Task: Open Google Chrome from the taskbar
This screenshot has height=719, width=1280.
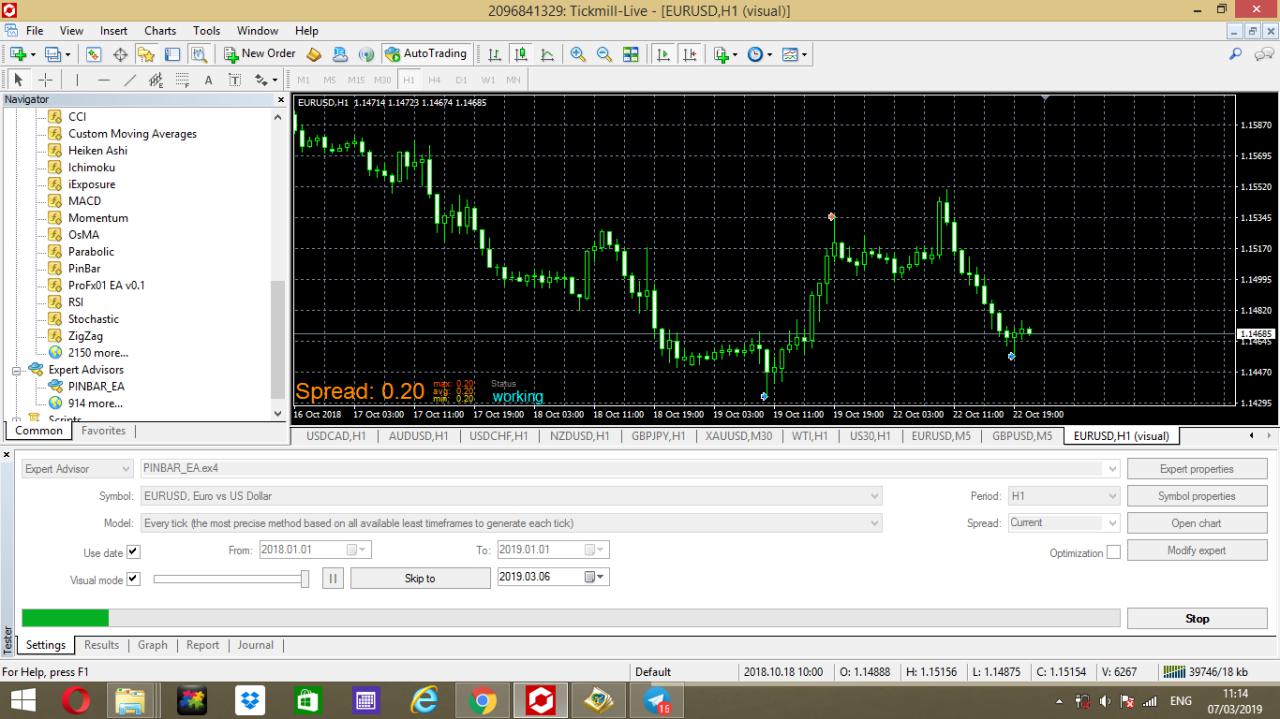Action: pyautogui.click(x=483, y=701)
